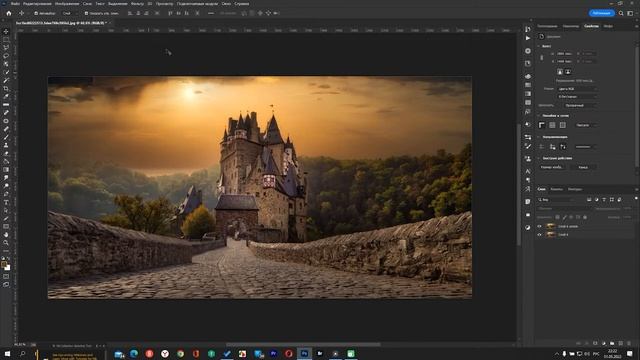640x360 pixels.
Task: Open foreground color swatch
Action: (x=4, y=265)
